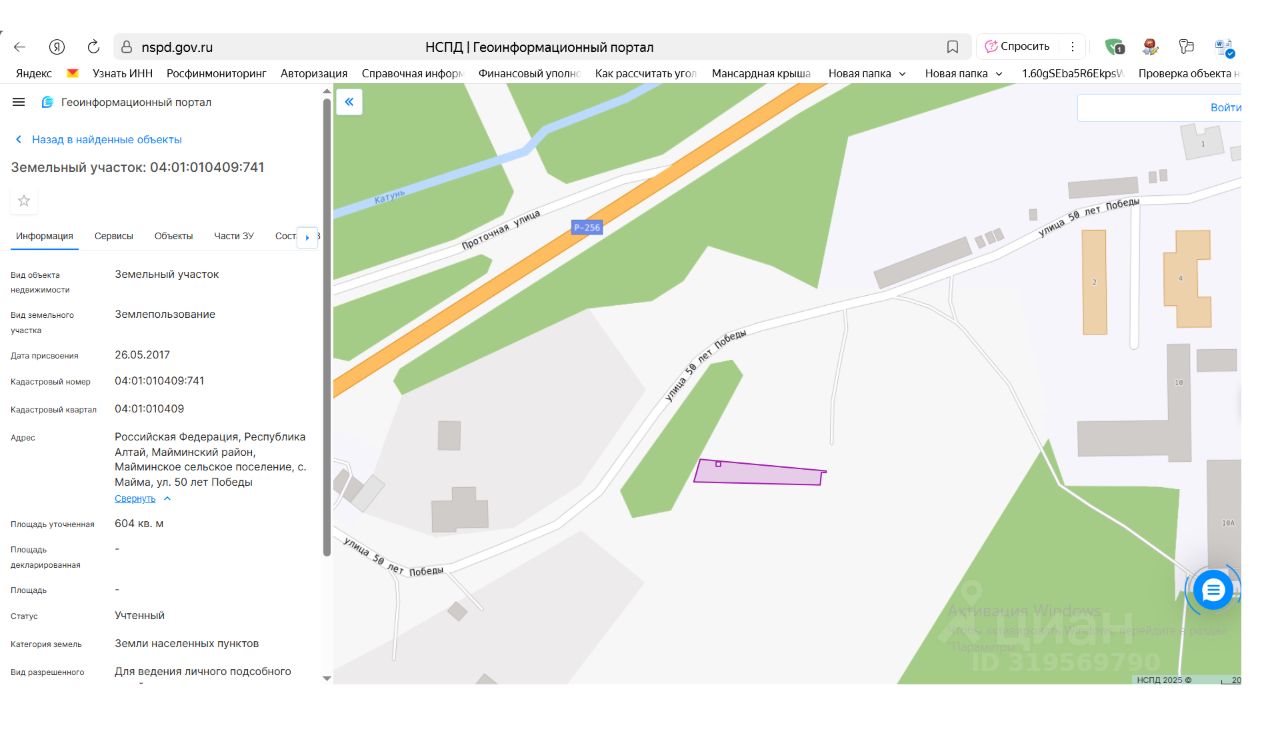Collapse the side panel with double-chevron button
This screenshot has height=729, width=1280.
point(349,102)
